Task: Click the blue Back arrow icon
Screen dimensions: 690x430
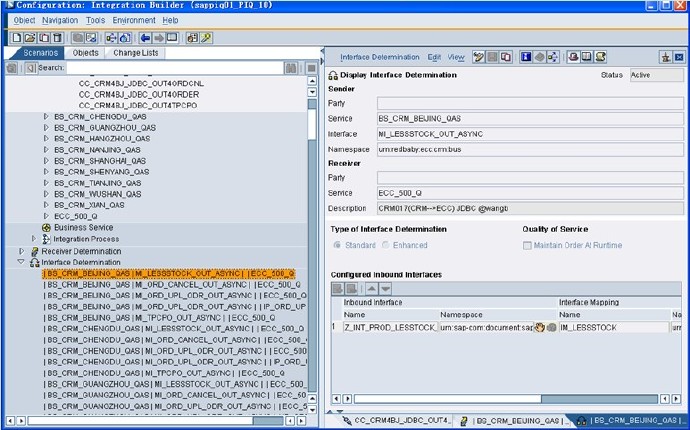Action: coord(145,38)
